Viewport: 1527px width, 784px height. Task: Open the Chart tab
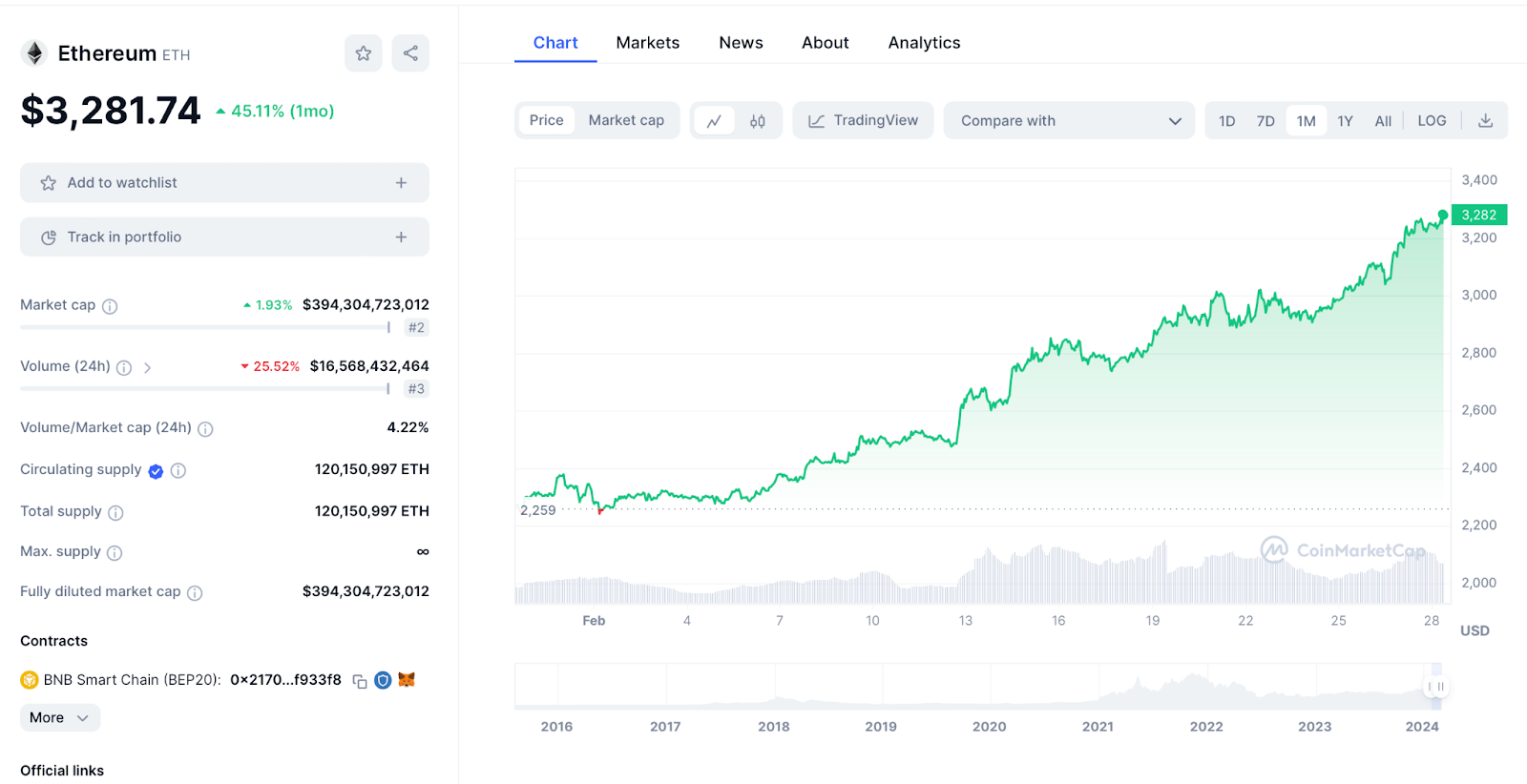pos(555,43)
